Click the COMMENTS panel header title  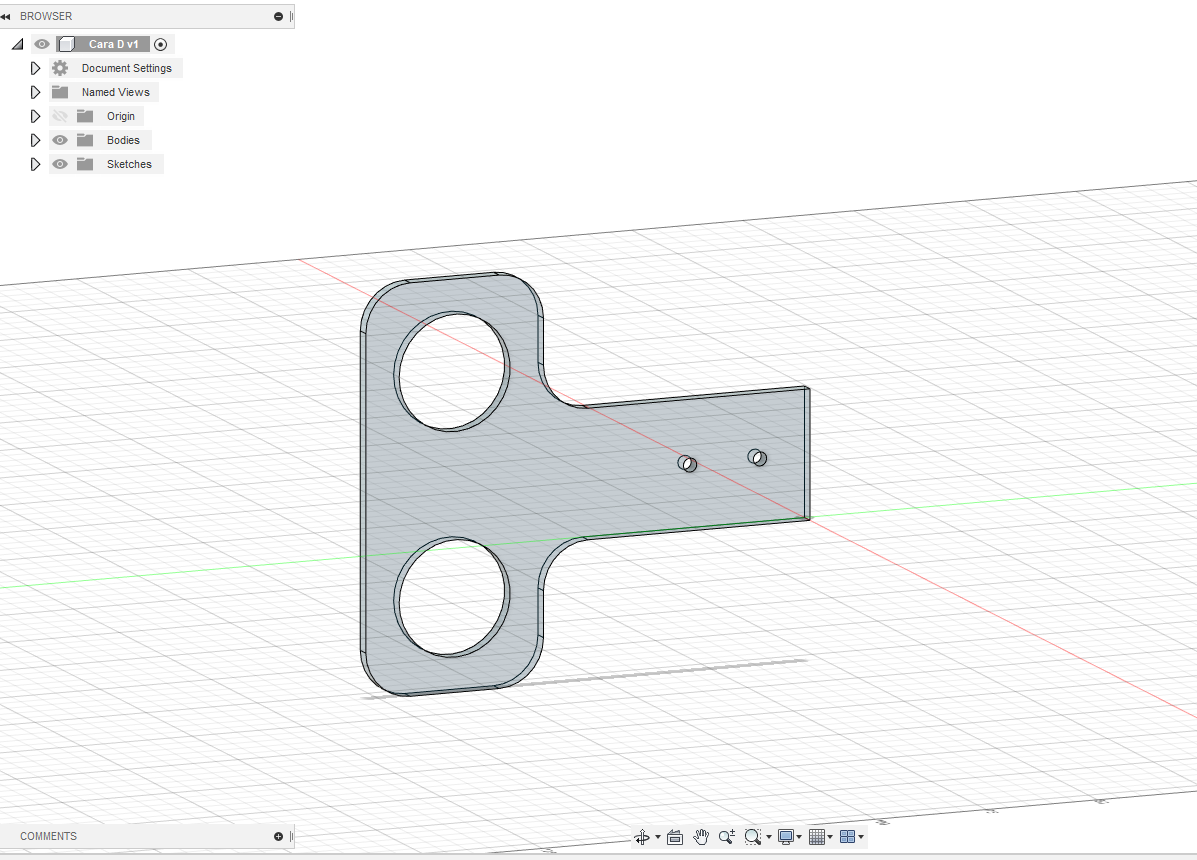point(48,836)
